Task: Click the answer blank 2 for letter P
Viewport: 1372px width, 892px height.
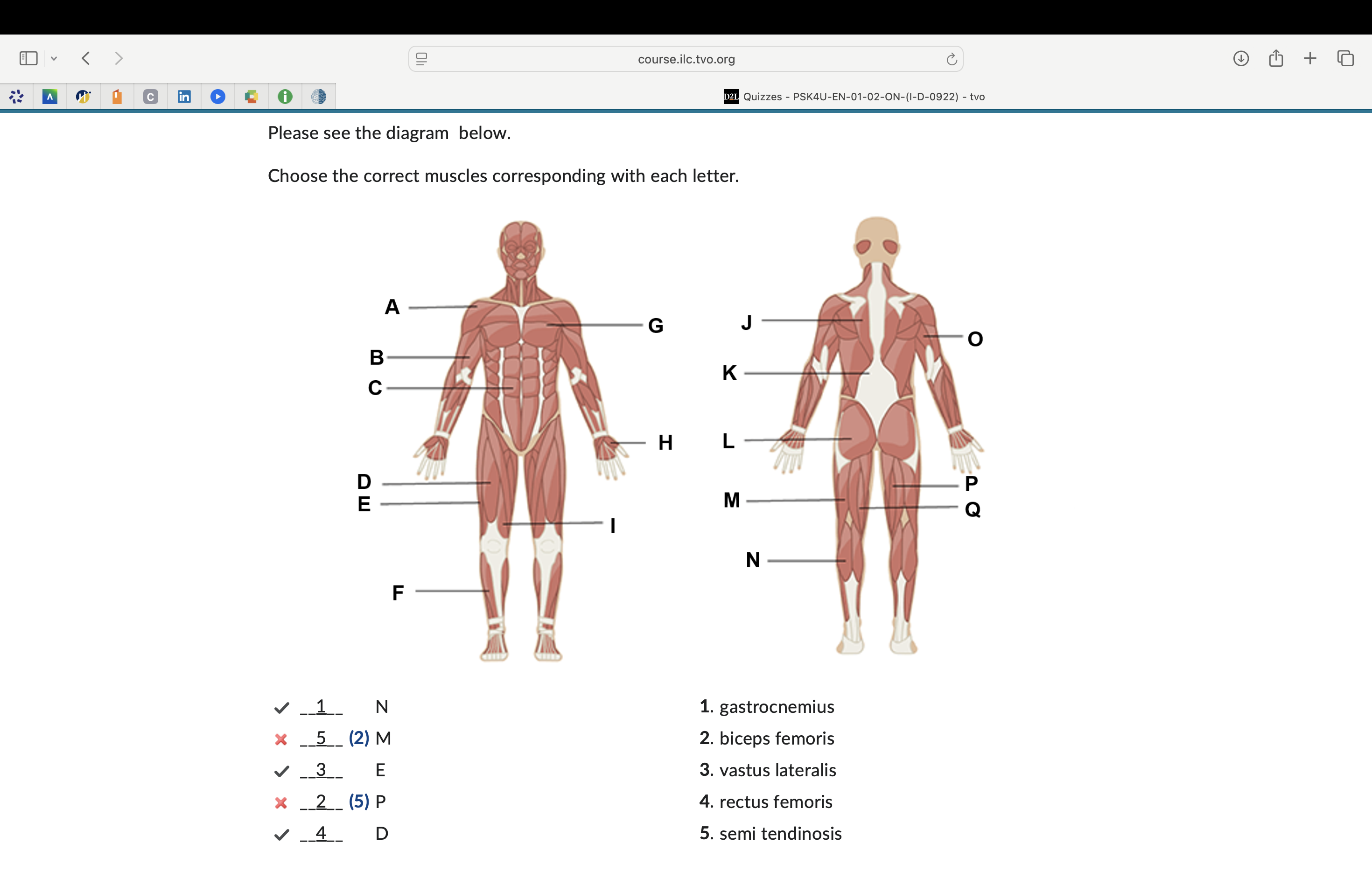Action: tap(321, 801)
